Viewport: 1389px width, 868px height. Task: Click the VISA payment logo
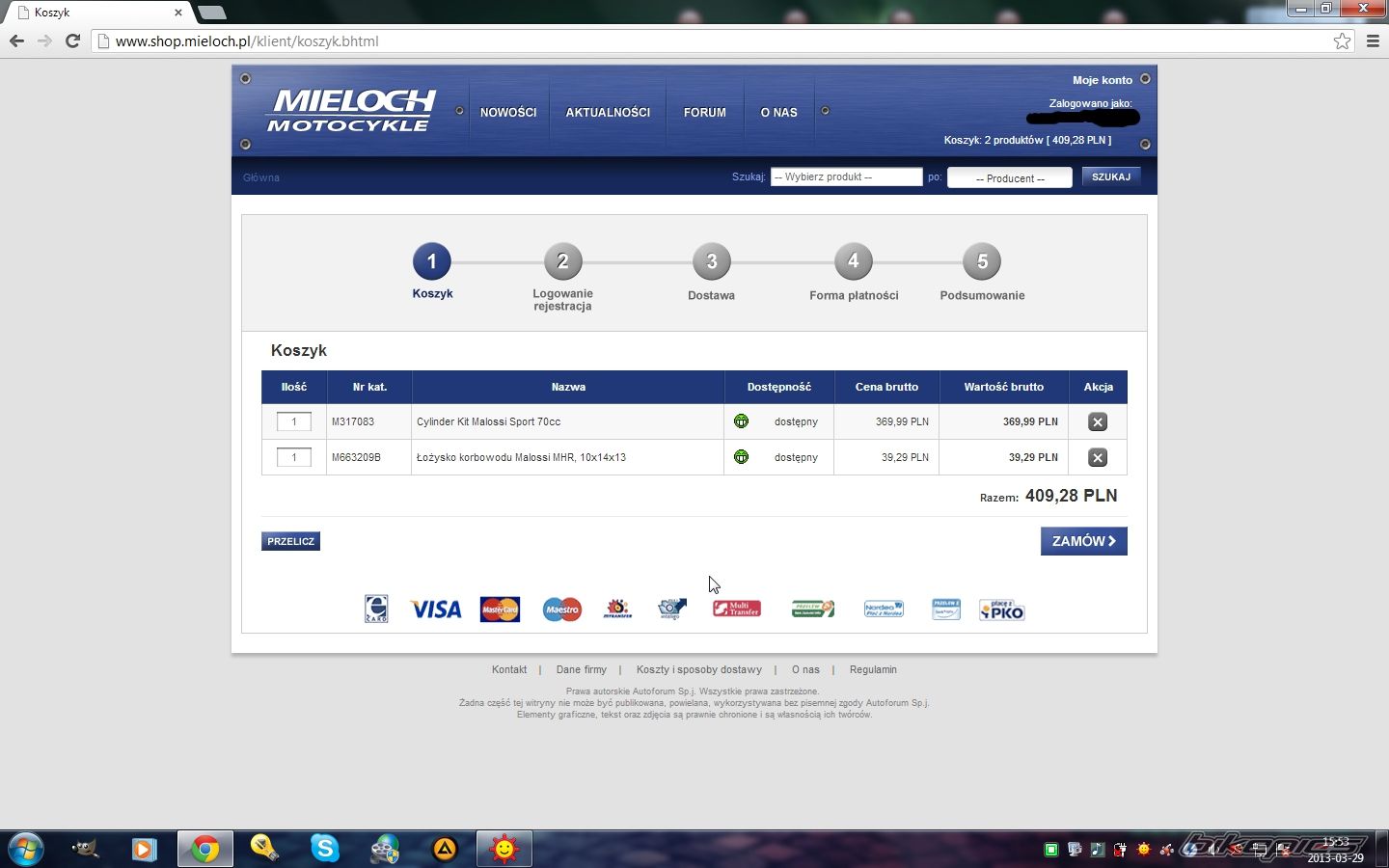(x=436, y=610)
